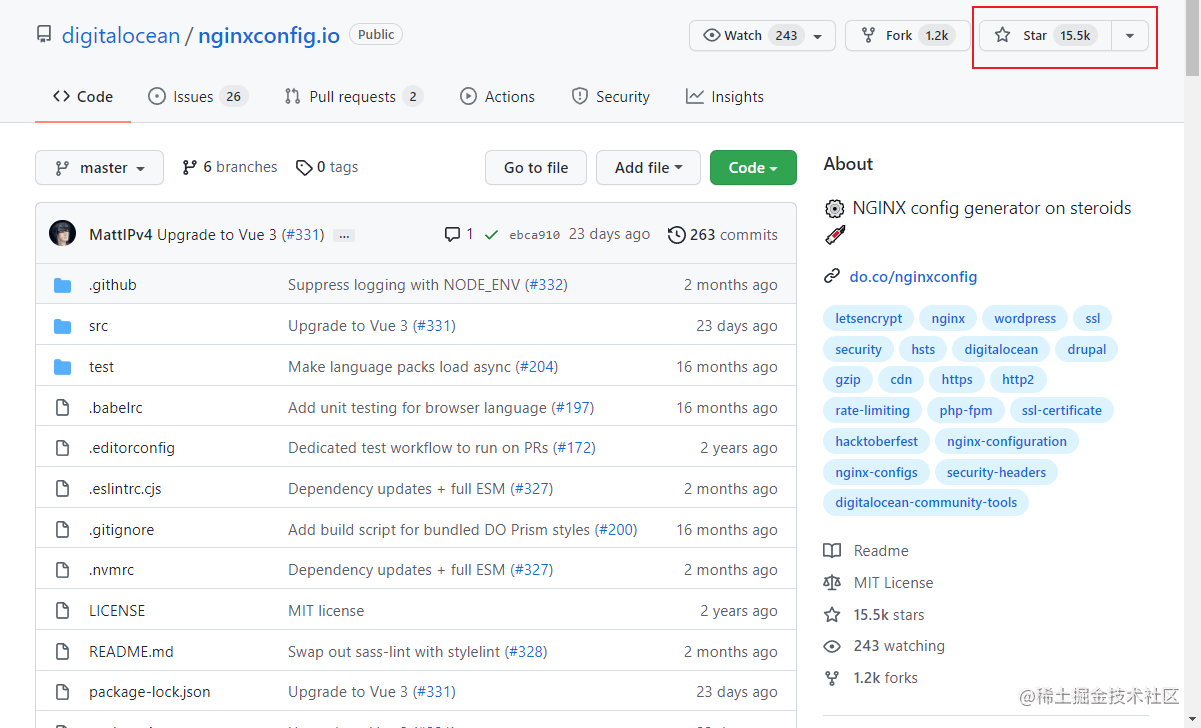View 1.2k forks link in About
The image size is (1201, 728).
click(x=871, y=678)
